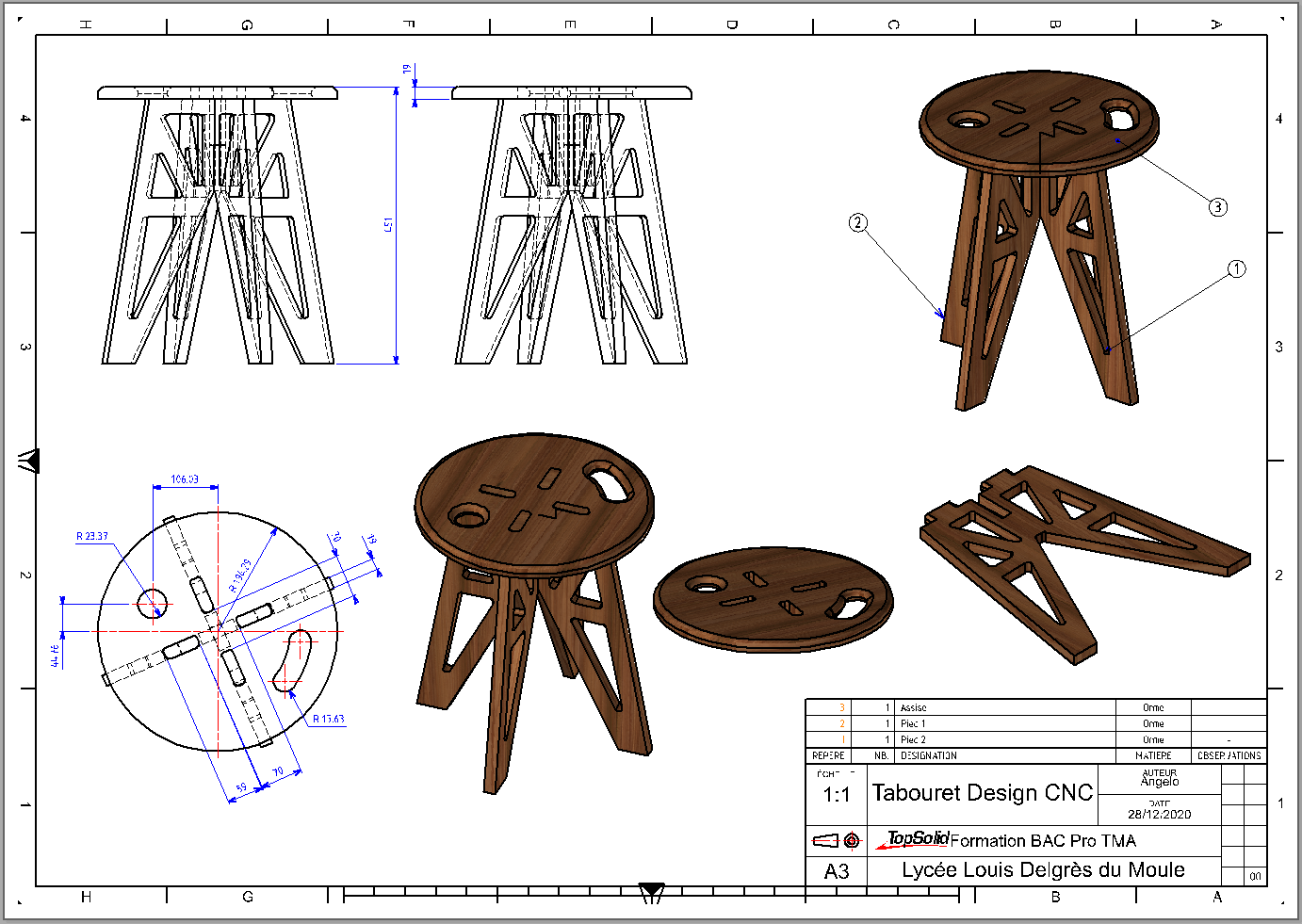Click the TopSolid logo in title block

point(917,838)
